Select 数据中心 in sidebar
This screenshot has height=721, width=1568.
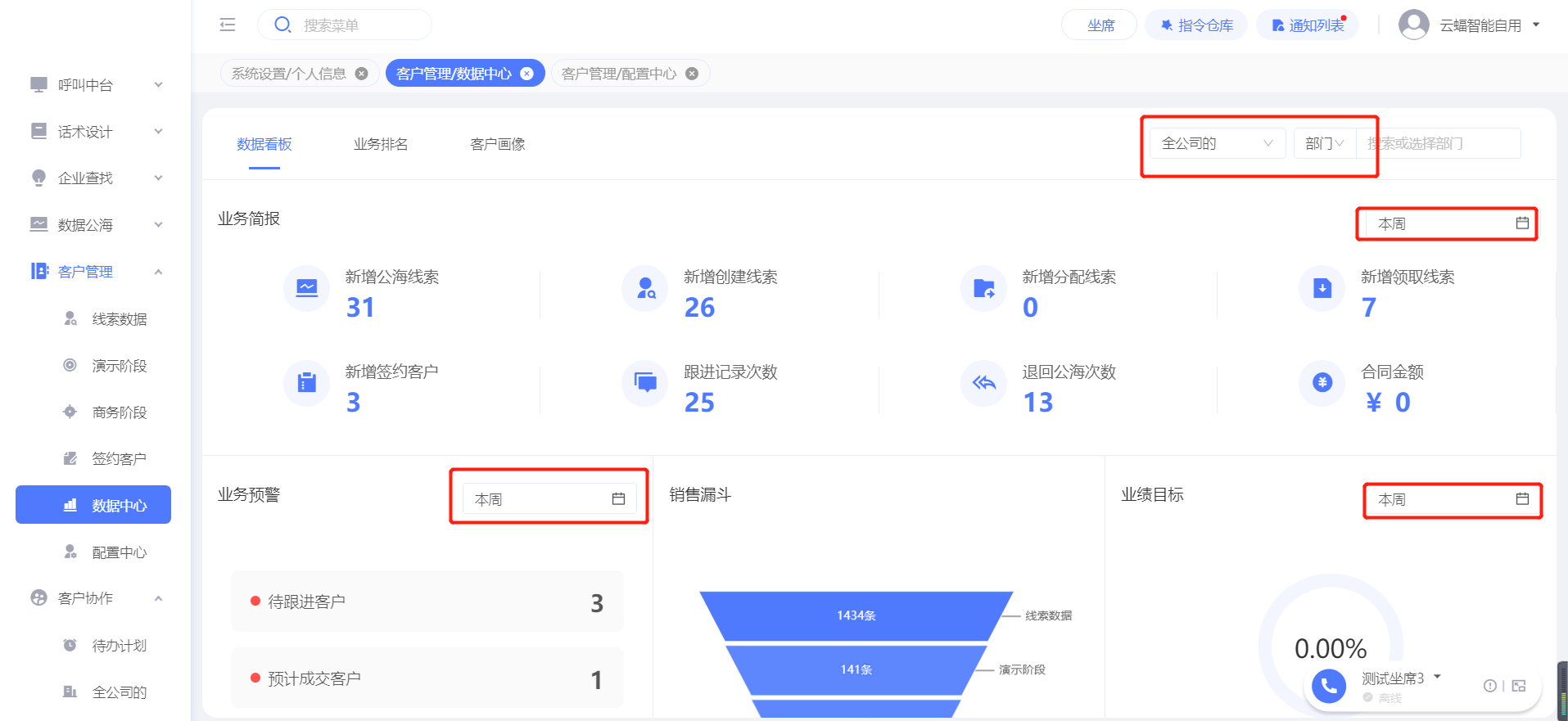(x=93, y=505)
